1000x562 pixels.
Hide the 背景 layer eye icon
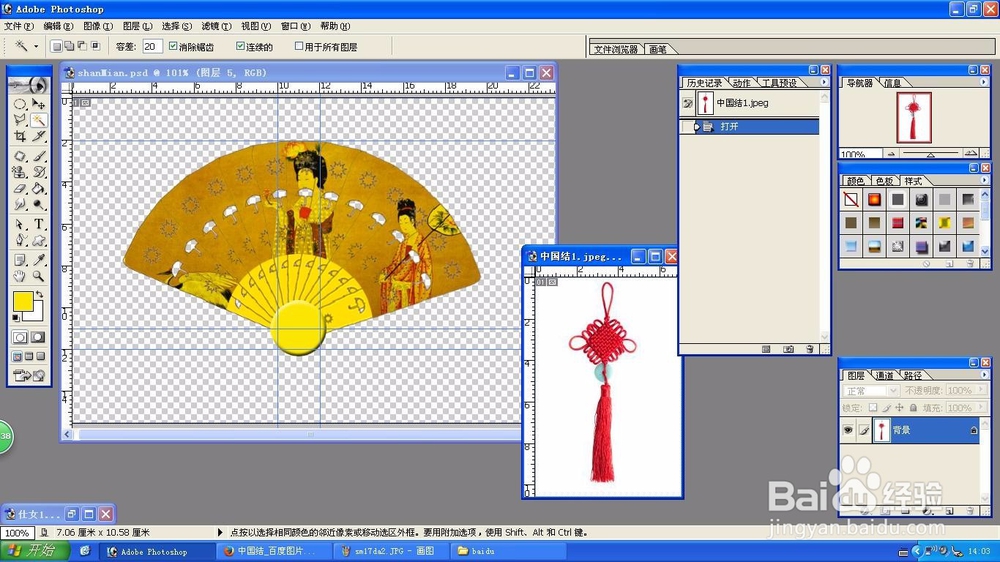(x=848, y=431)
